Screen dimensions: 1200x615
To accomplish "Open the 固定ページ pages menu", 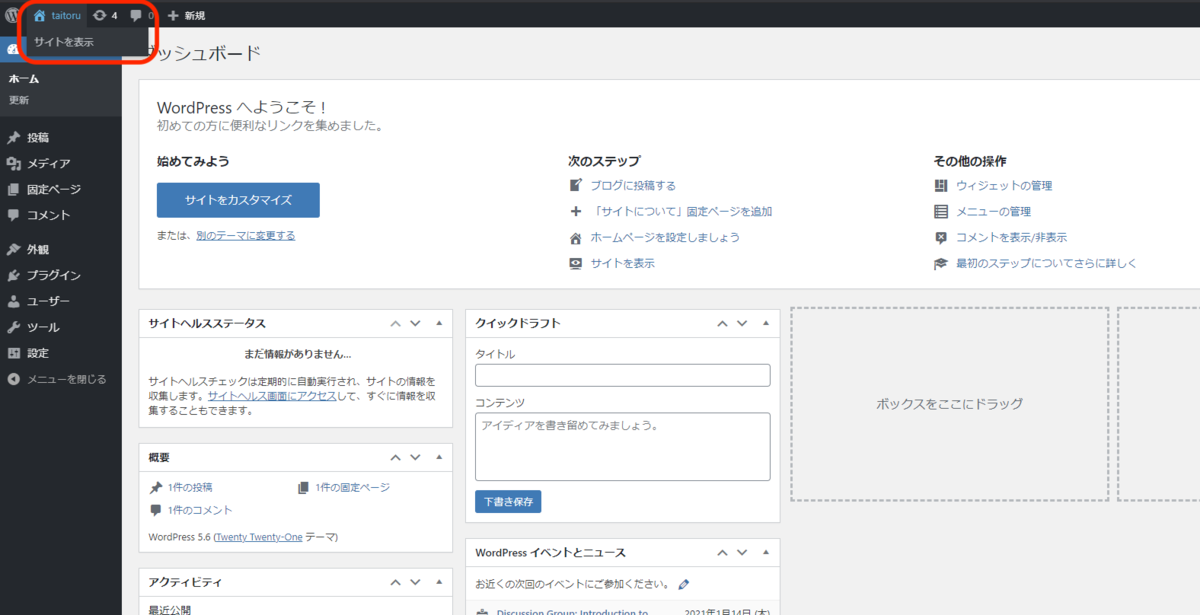I will coord(54,189).
